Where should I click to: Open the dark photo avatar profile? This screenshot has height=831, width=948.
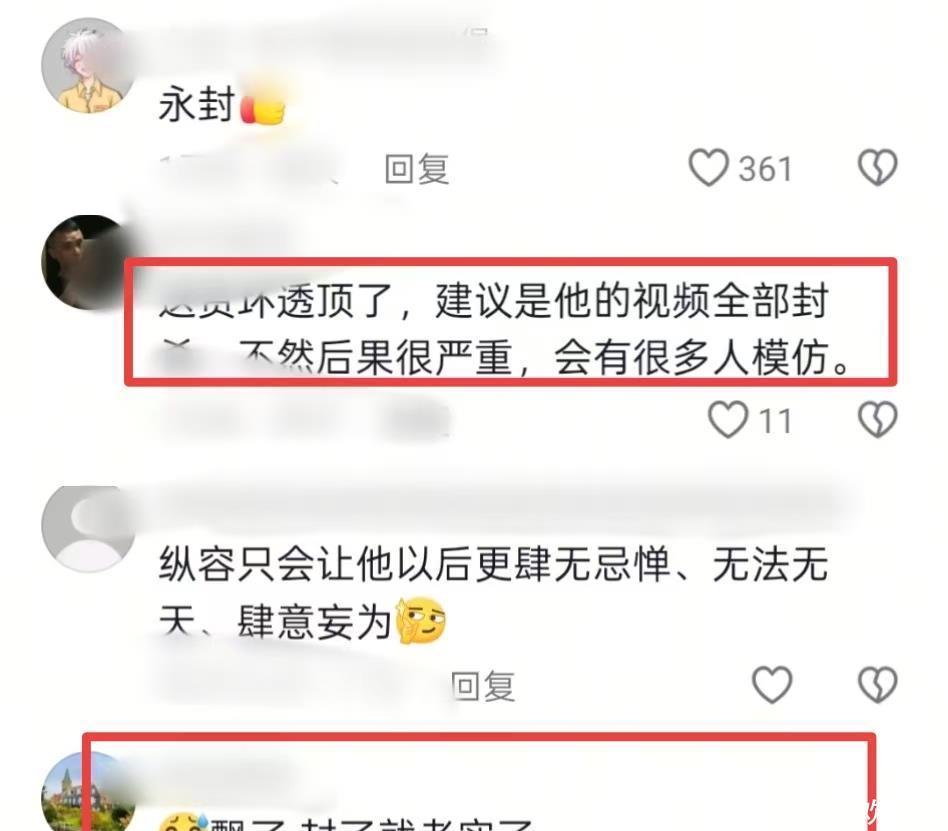(88, 262)
